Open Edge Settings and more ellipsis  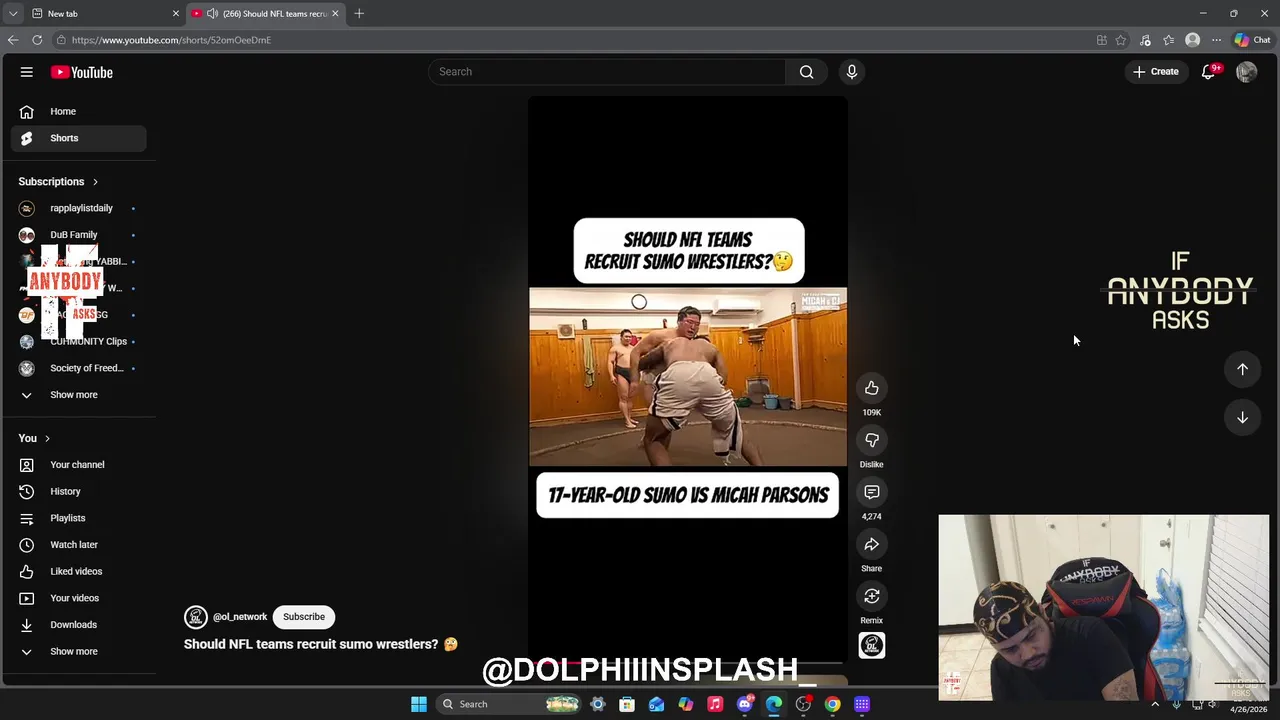pos(1216,40)
